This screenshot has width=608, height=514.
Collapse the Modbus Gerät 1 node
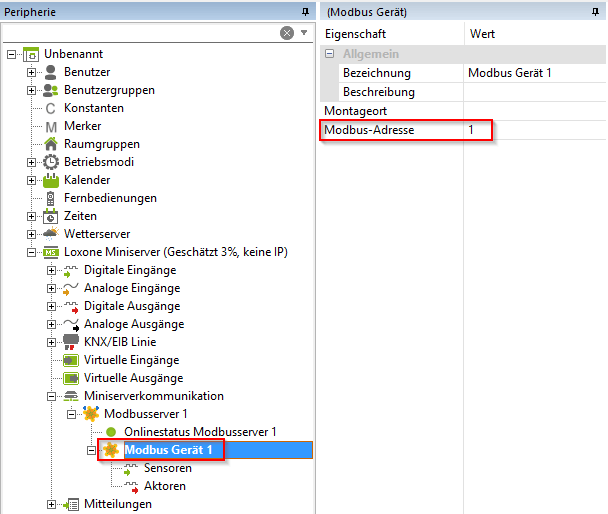pos(91,450)
